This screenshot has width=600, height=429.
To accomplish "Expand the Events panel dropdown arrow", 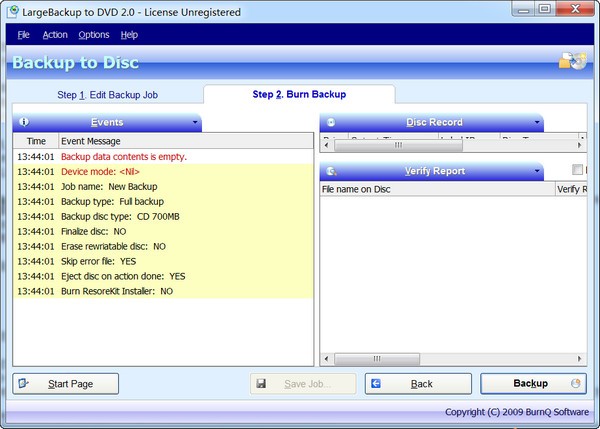I will click(194, 122).
